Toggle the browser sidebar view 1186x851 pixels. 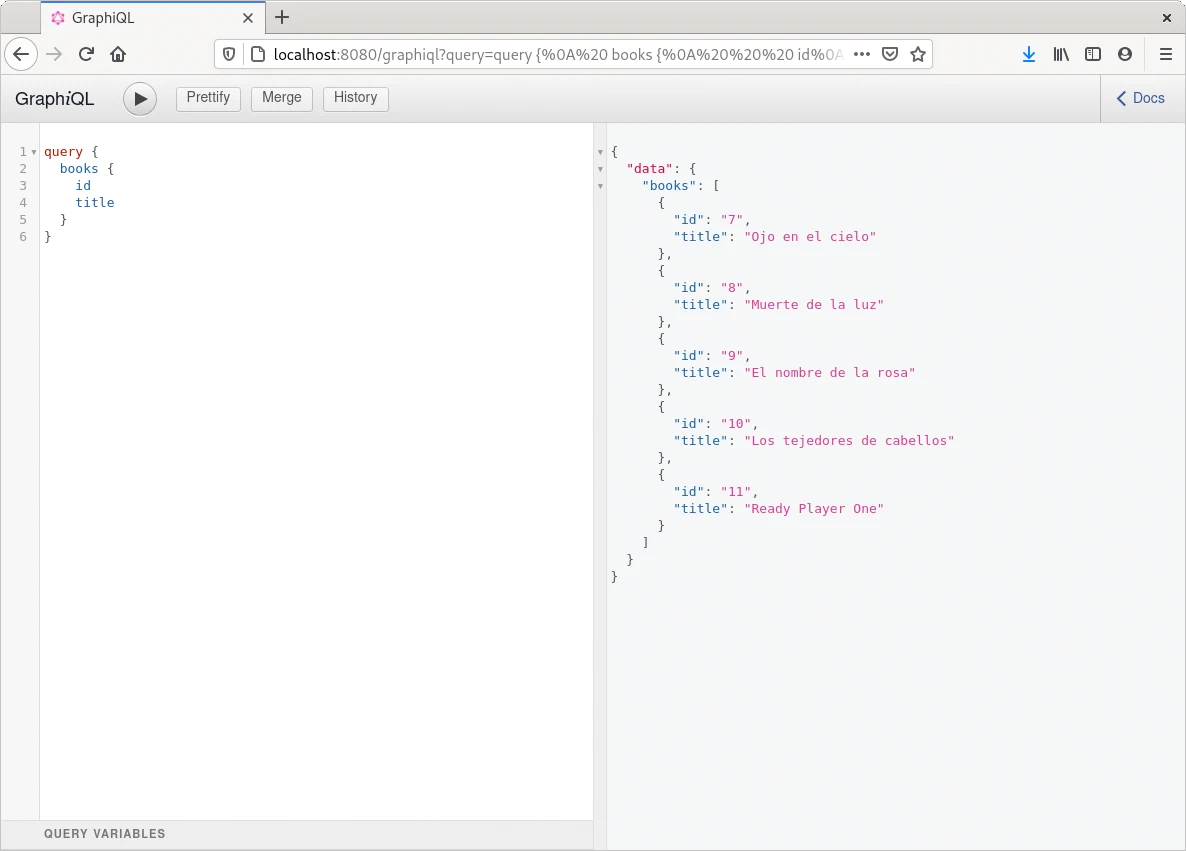[x=1093, y=54]
